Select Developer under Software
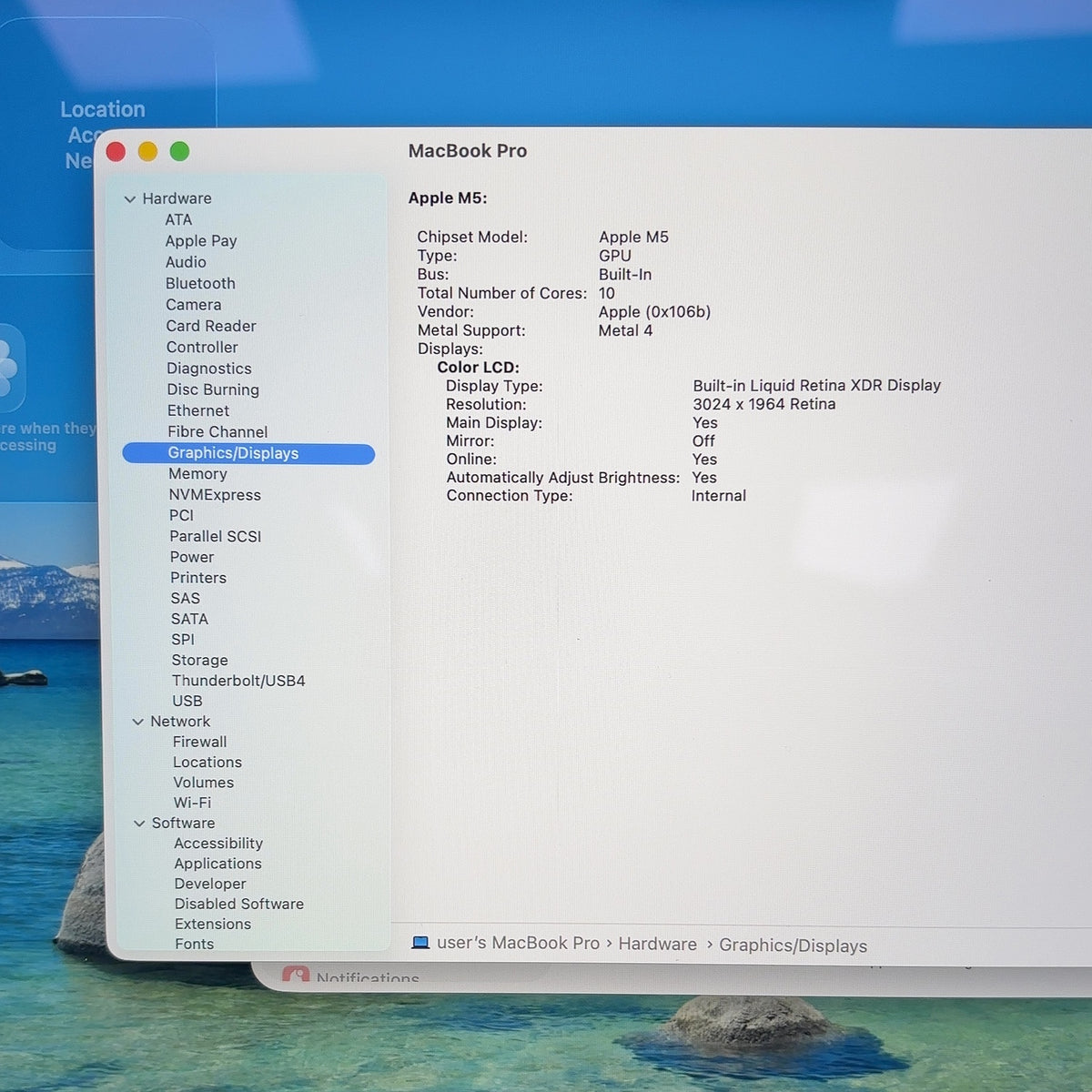The image size is (1092, 1092). [210, 884]
